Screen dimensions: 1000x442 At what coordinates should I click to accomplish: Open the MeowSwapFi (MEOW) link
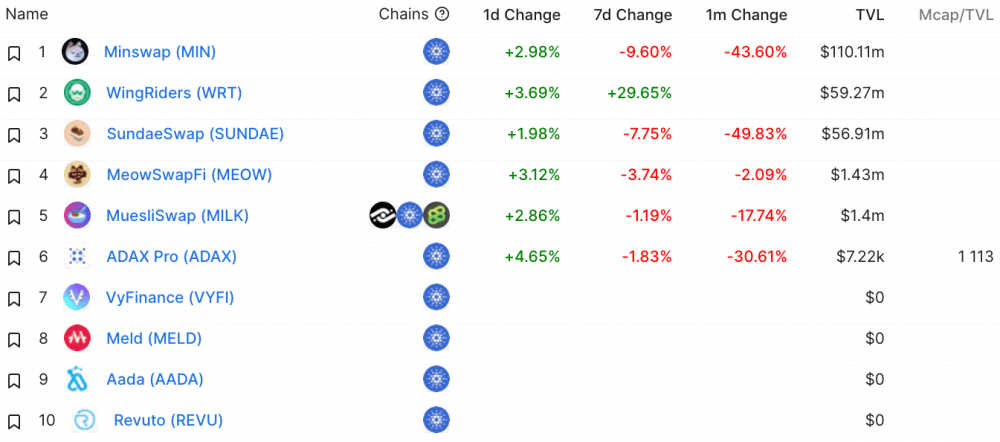(189, 175)
